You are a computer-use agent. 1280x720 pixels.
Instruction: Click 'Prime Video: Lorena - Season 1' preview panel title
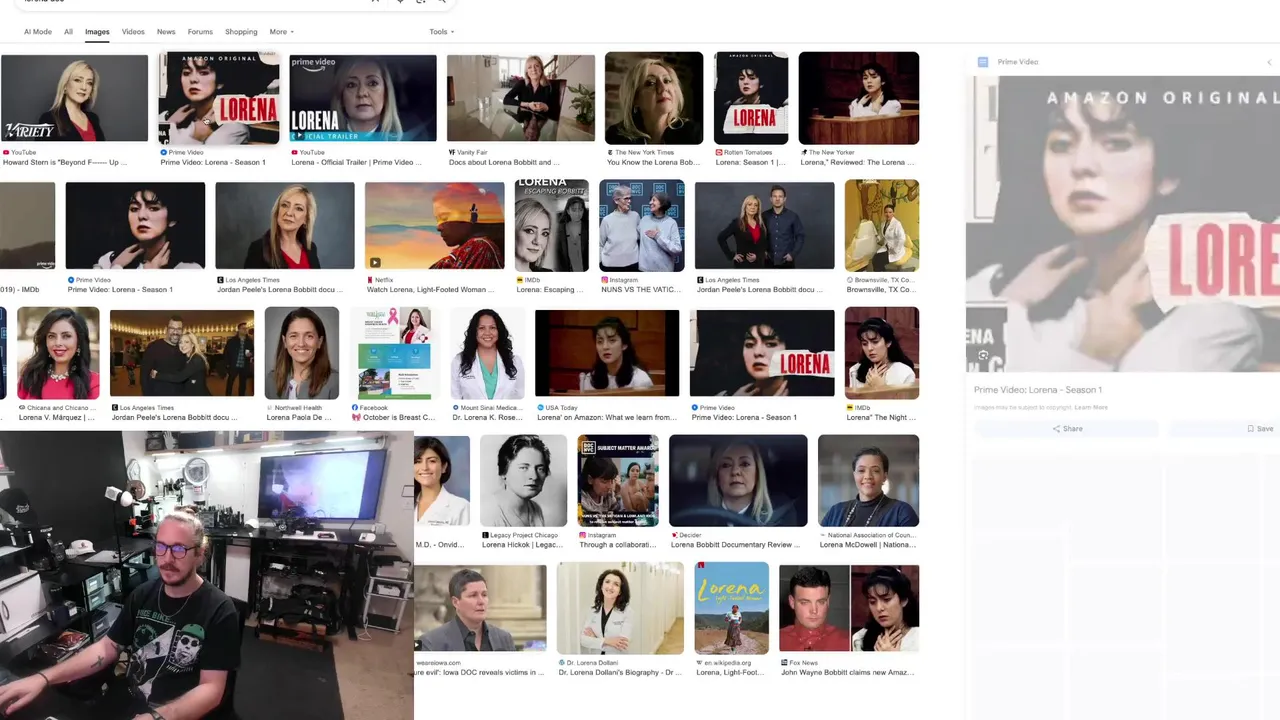click(1038, 390)
